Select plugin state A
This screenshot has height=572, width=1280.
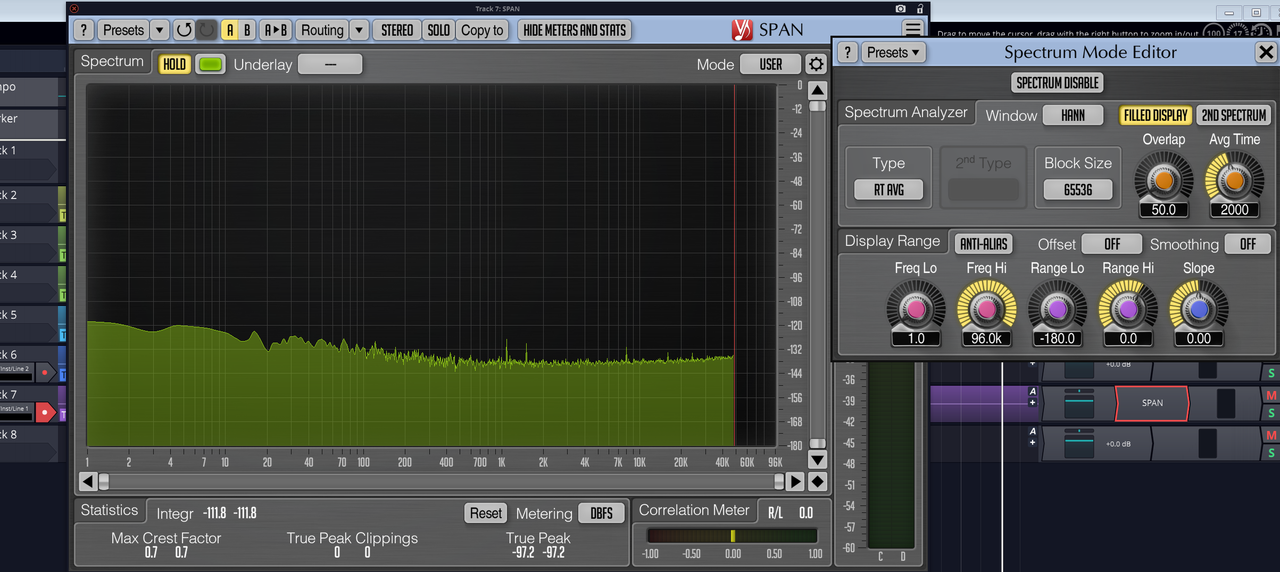(230, 30)
